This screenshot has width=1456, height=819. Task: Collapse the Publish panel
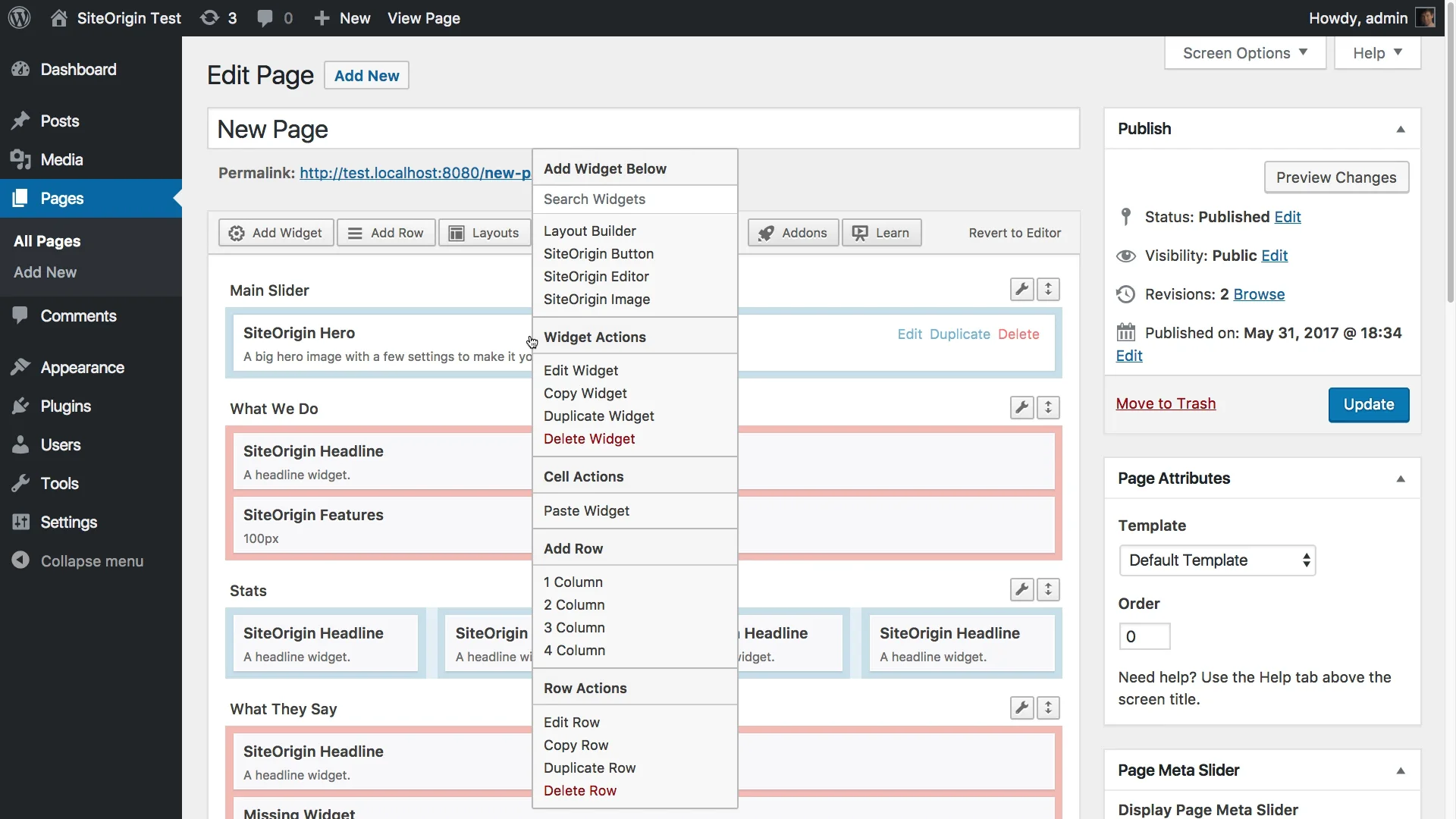[1401, 130]
